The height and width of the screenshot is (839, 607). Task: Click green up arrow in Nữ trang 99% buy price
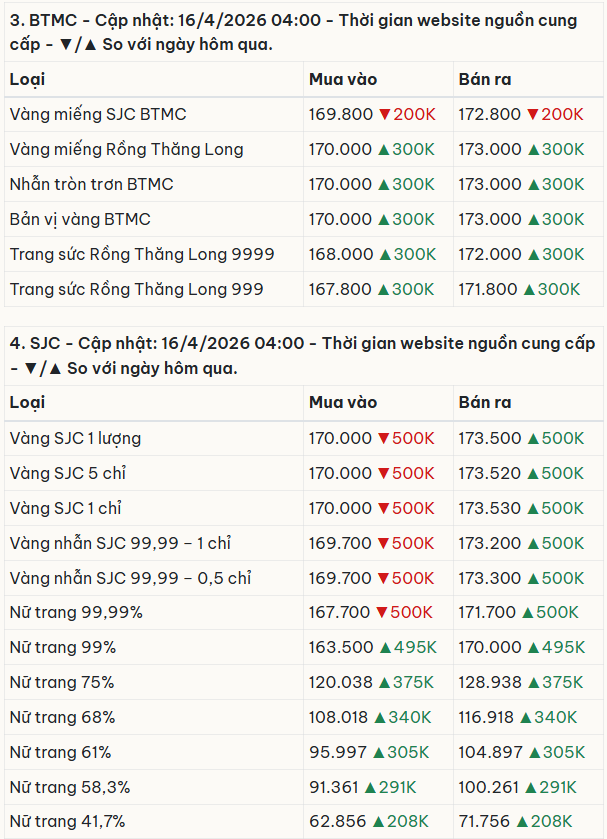point(385,647)
